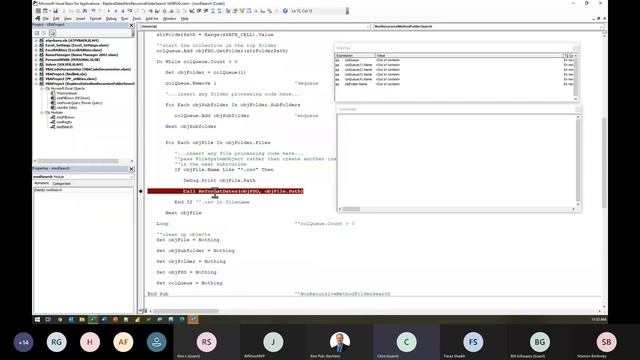Click the Reset stop toolbar icon
Viewport: 640px width, 360px height.
[122, 11]
